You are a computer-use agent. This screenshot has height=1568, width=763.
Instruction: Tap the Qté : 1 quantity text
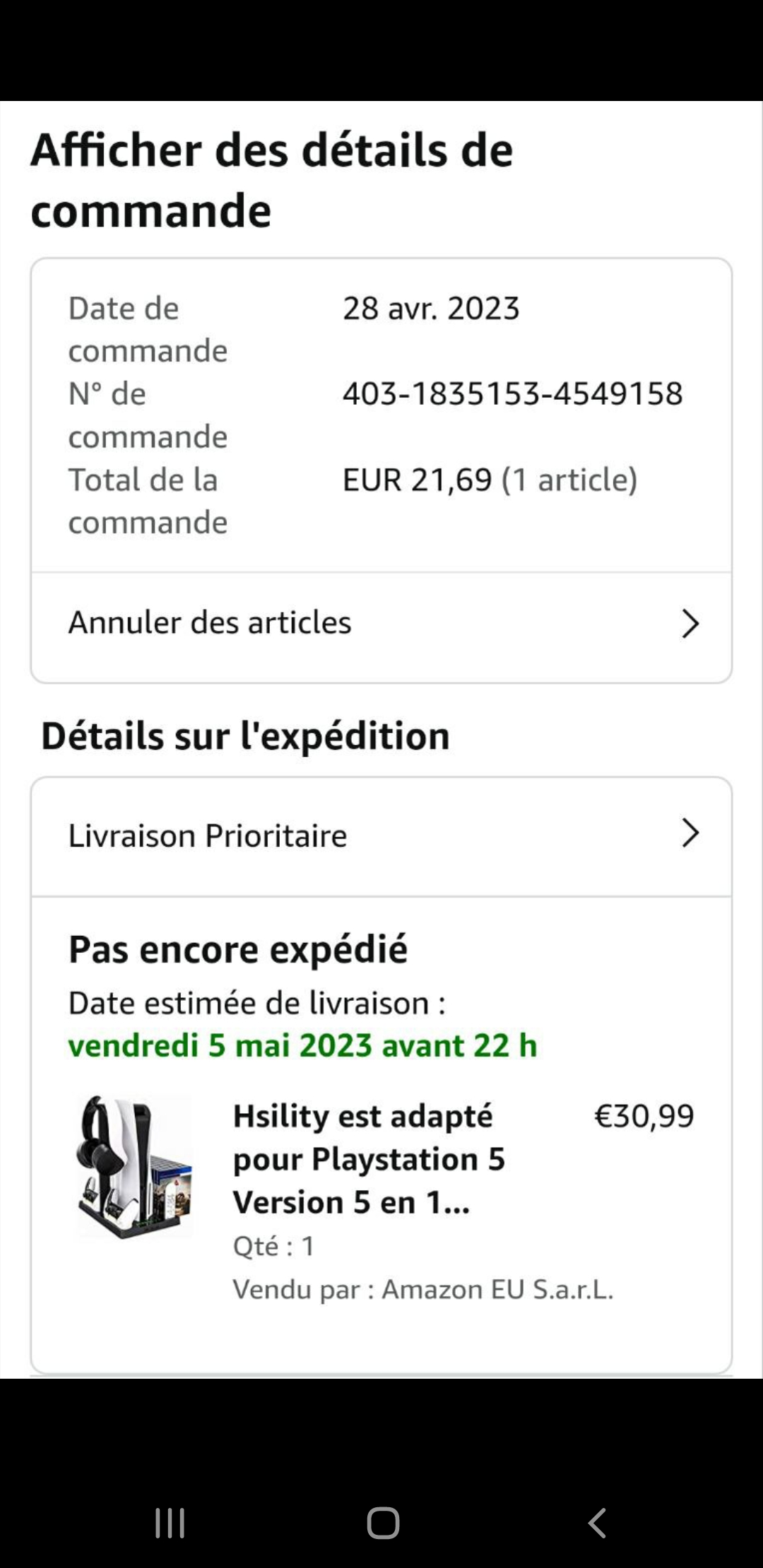coord(274,1247)
